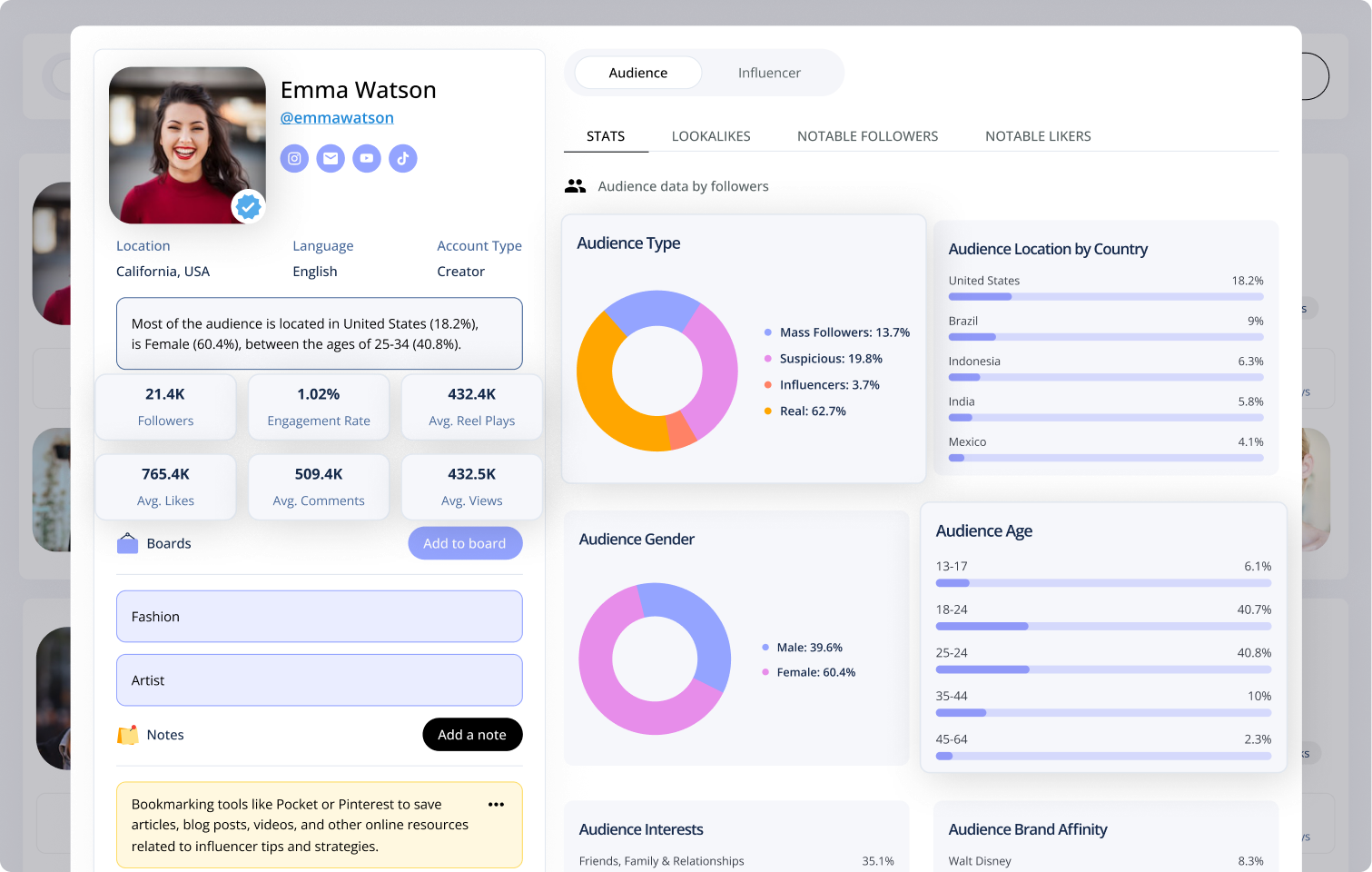Click the Brazil location bar

(x=1106, y=337)
